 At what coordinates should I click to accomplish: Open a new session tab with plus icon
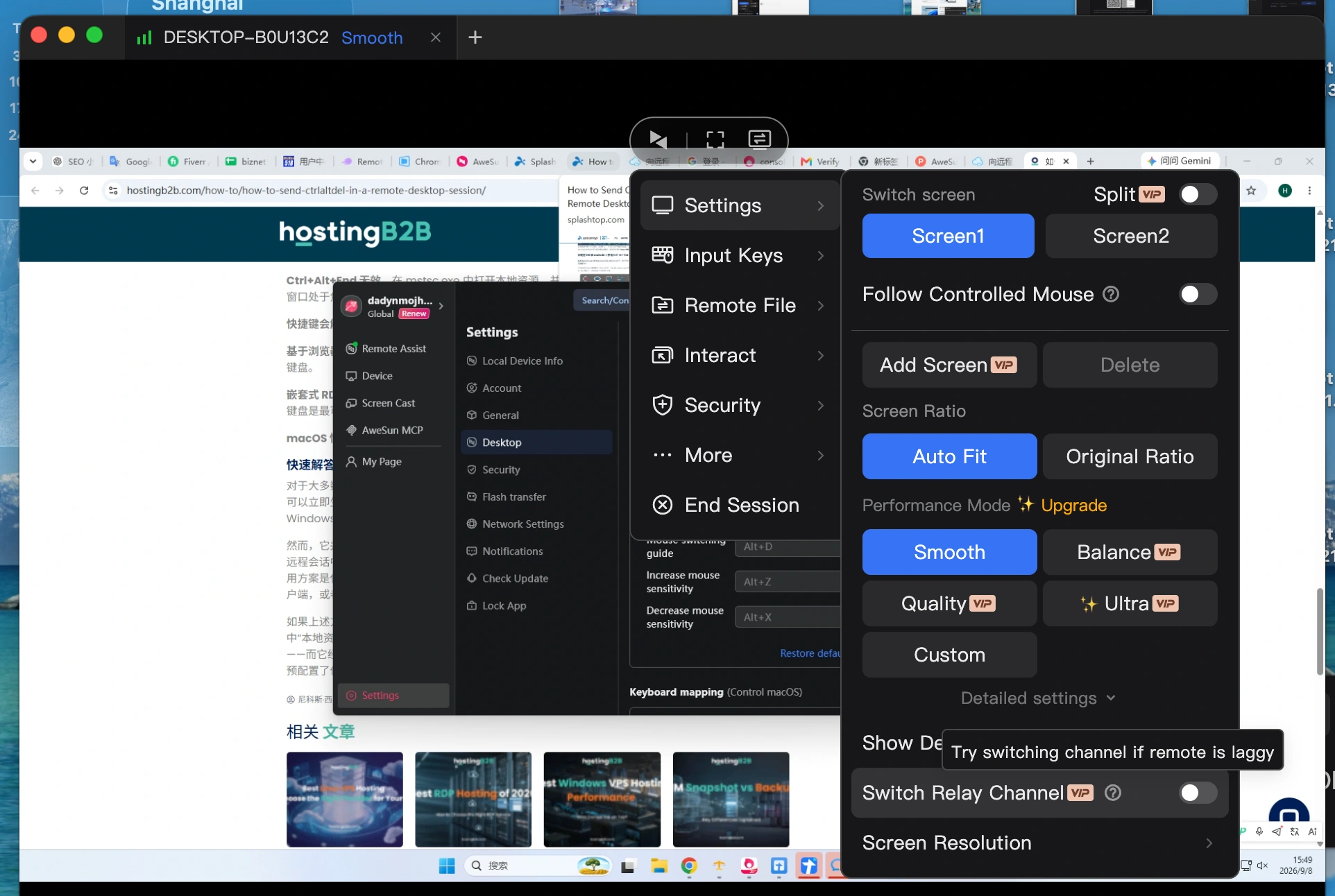point(475,37)
